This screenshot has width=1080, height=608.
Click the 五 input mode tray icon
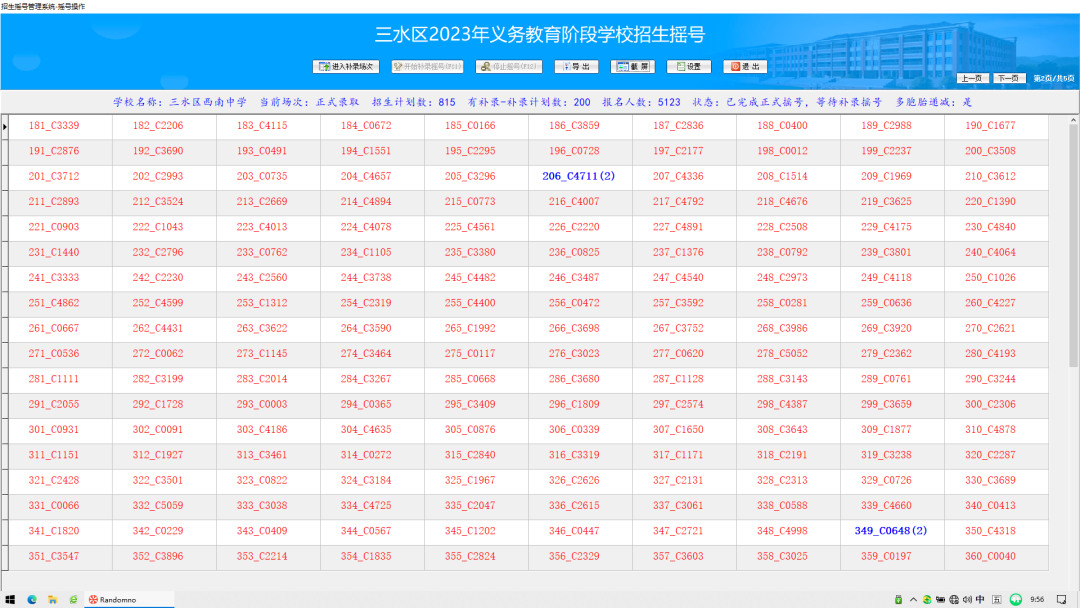[997, 600]
